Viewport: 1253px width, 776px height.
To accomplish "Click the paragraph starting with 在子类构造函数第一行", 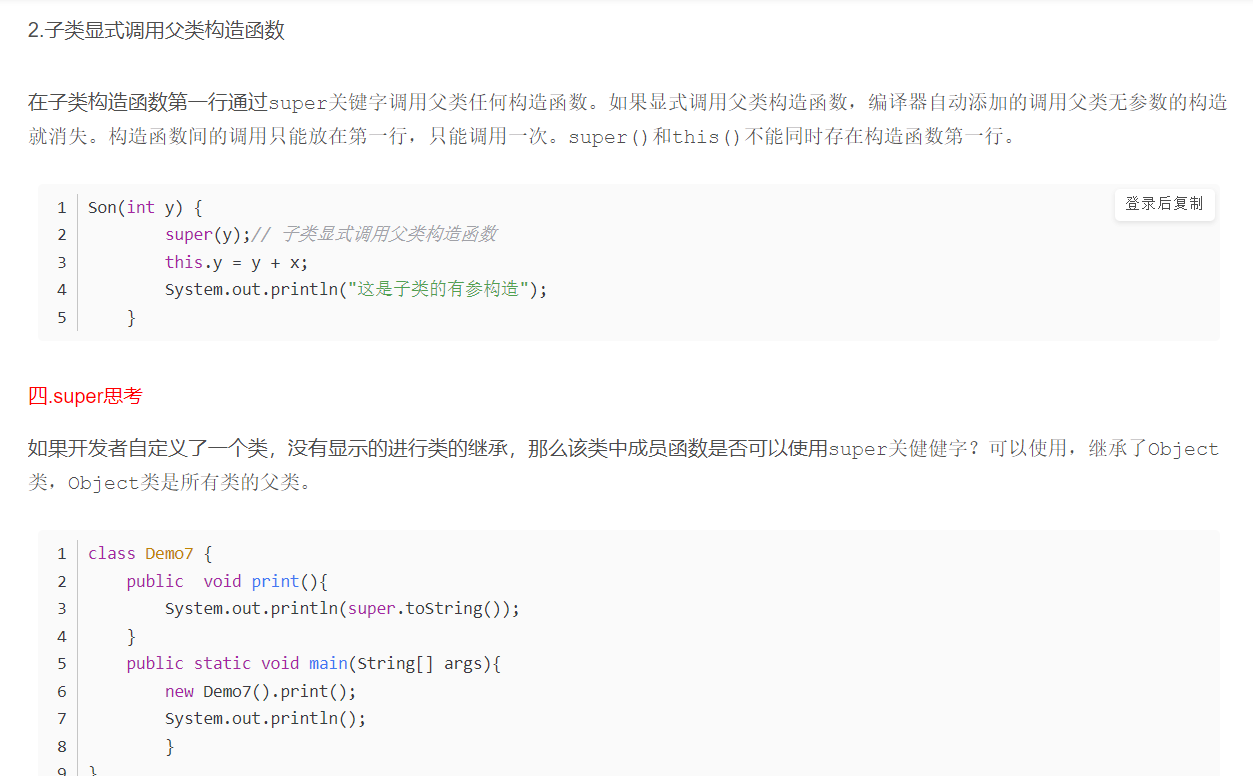I will point(627,119).
